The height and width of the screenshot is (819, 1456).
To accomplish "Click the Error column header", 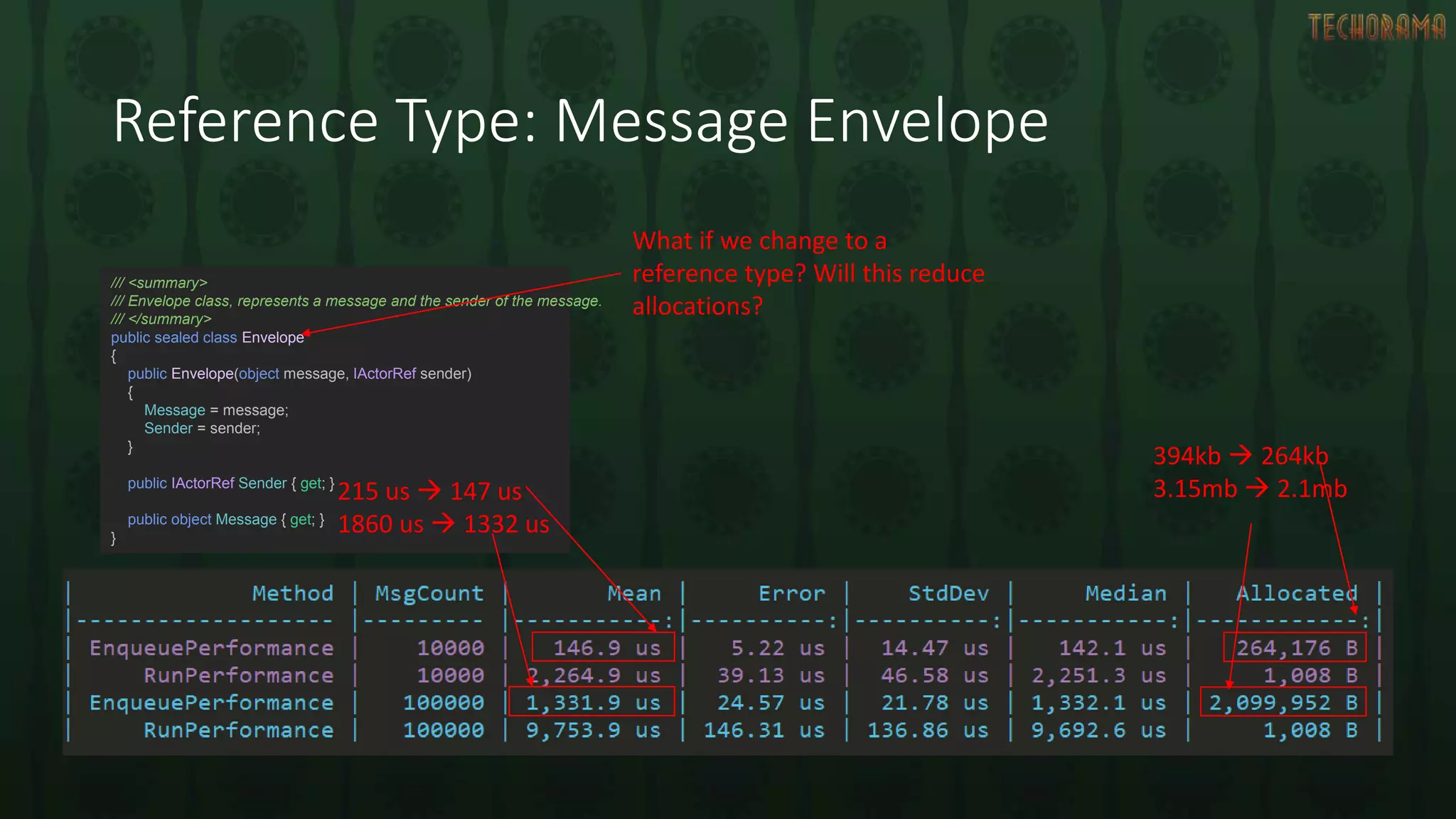I will coord(792,594).
